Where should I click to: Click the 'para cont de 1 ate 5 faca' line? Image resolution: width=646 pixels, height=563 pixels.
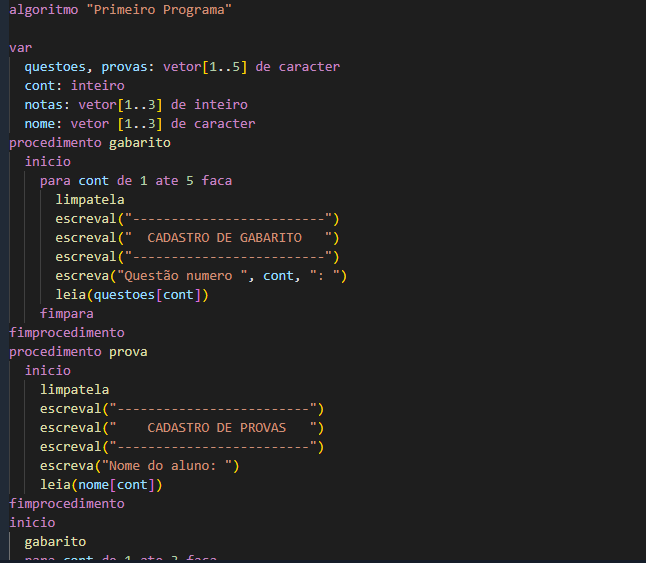click(x=136, y=181)
